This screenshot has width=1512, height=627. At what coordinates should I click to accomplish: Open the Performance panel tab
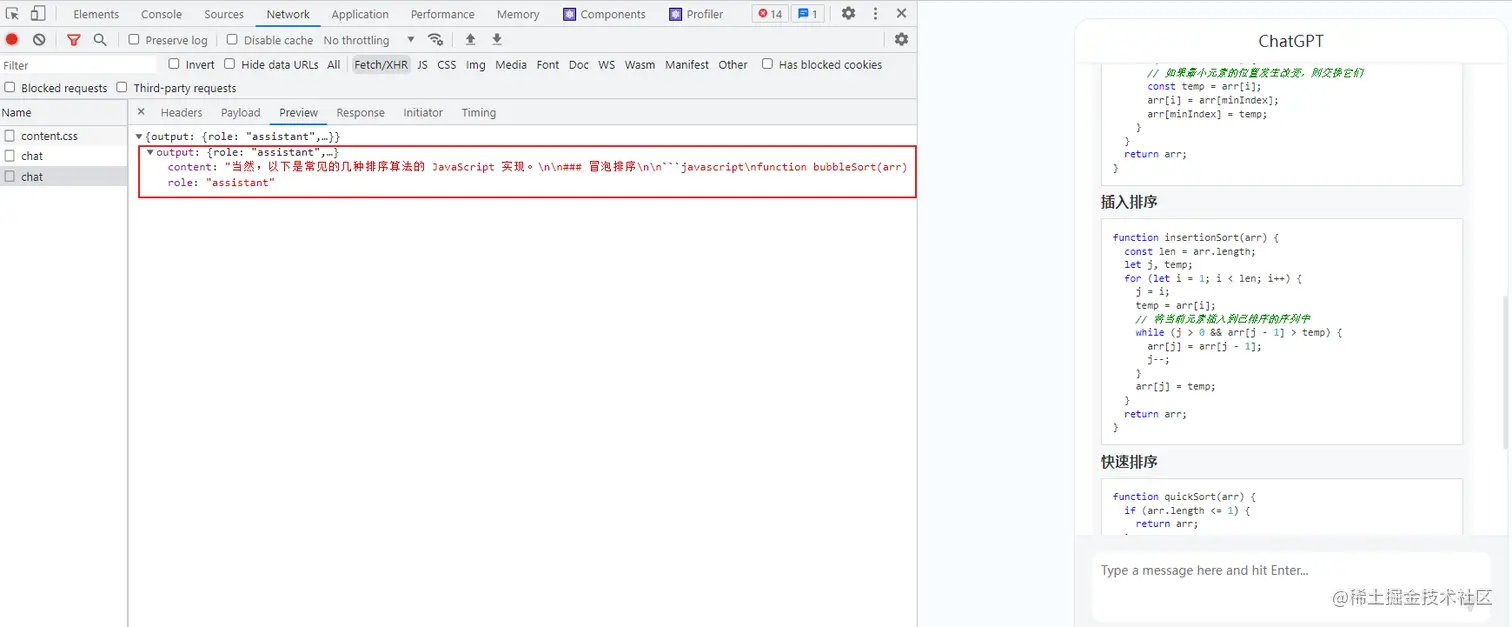[442, 14]
